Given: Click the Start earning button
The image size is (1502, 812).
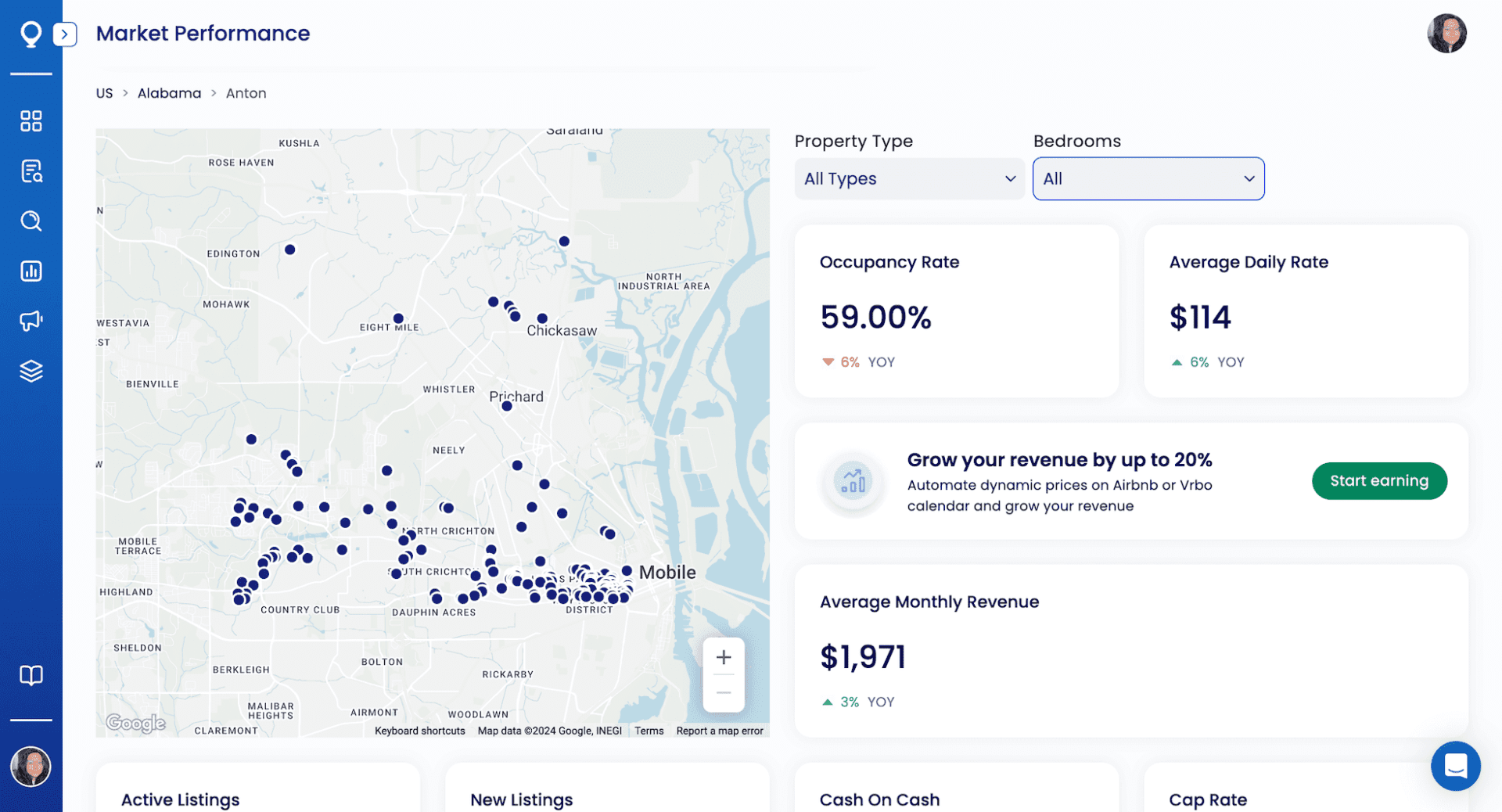Looking at the screenshot, I should pos(1379,481).
